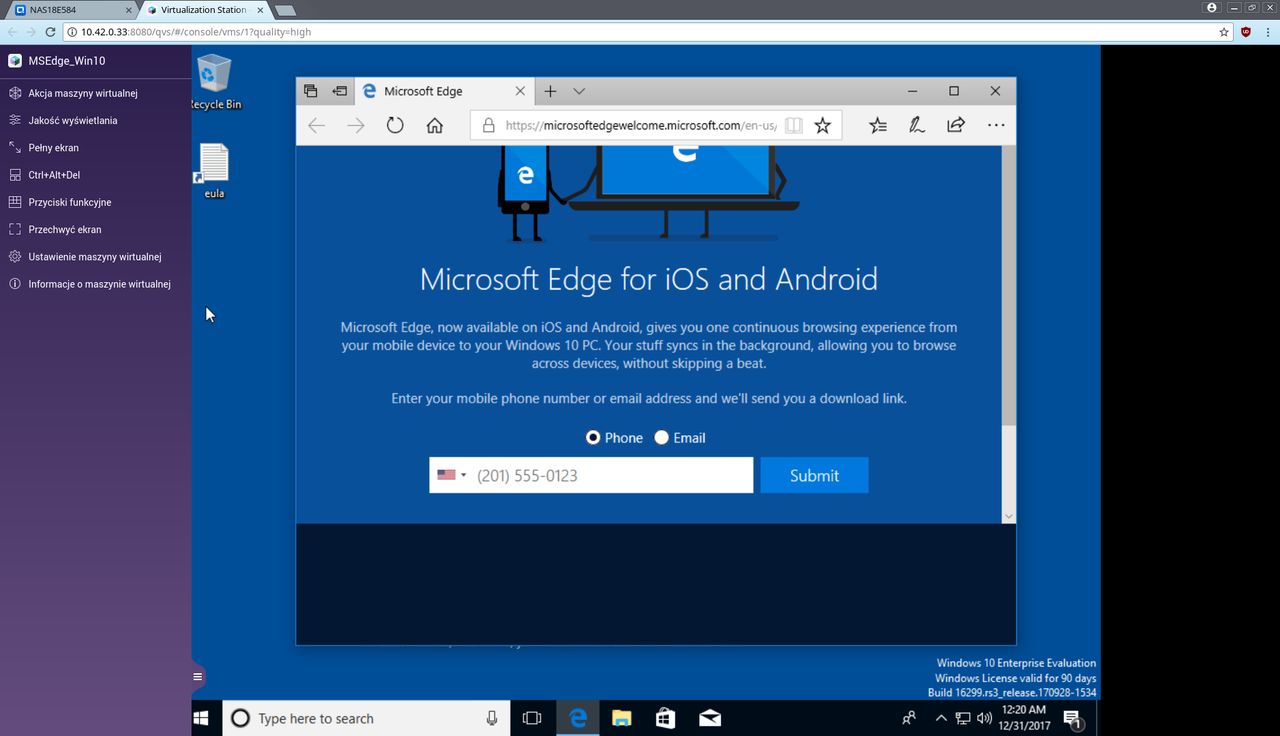The image size is (1280, 736).
Task: Click the Windows search box
Action: [366, 718]
